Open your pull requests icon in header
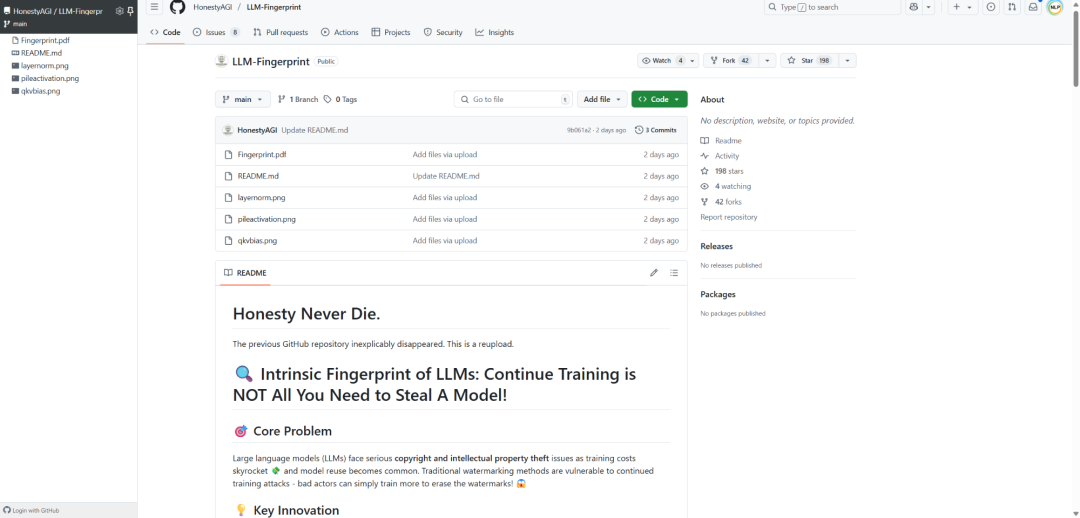Image resolution: width=1080 pixels, height=518 pixels. click(1012, 7)
